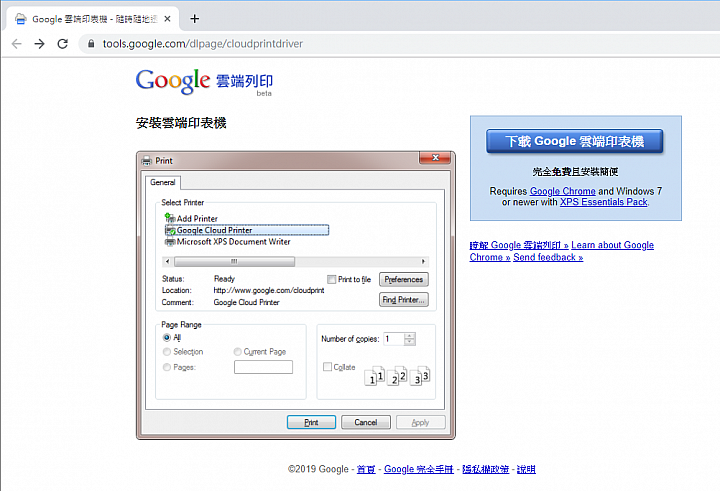Toggle the Collate checkbox
This screenshot has width=720, height=491.
click(x=327, y=367)
